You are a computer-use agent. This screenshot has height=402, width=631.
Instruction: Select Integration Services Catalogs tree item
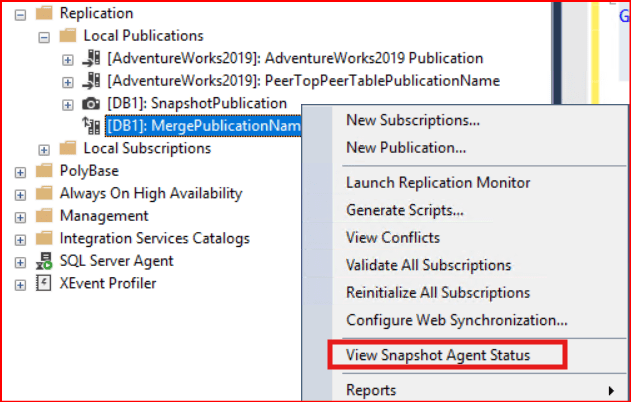(x=154, y=239)
